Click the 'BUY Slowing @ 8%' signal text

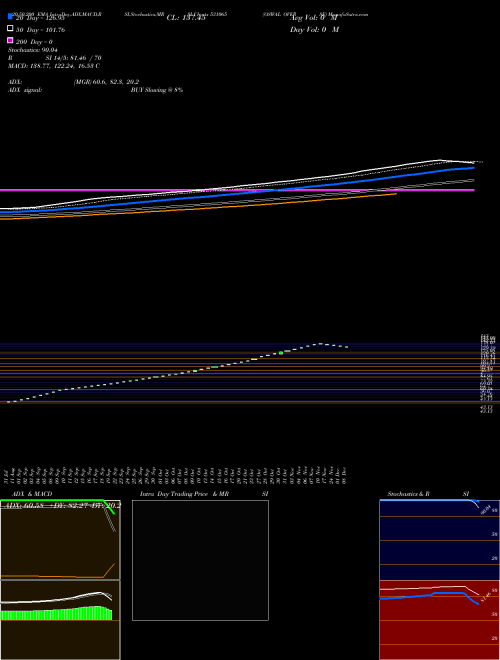point(157,90)
